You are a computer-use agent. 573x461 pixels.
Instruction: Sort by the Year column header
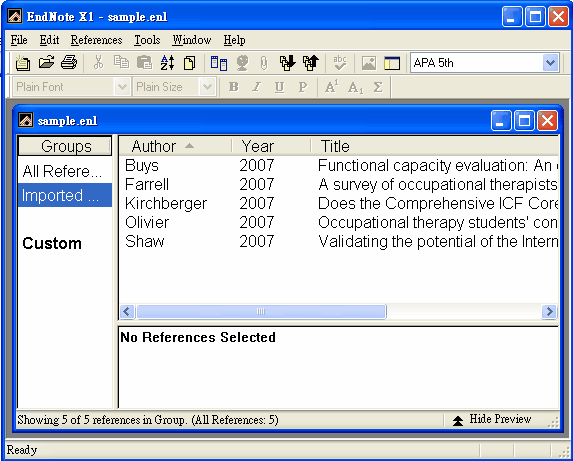[271, 146]
